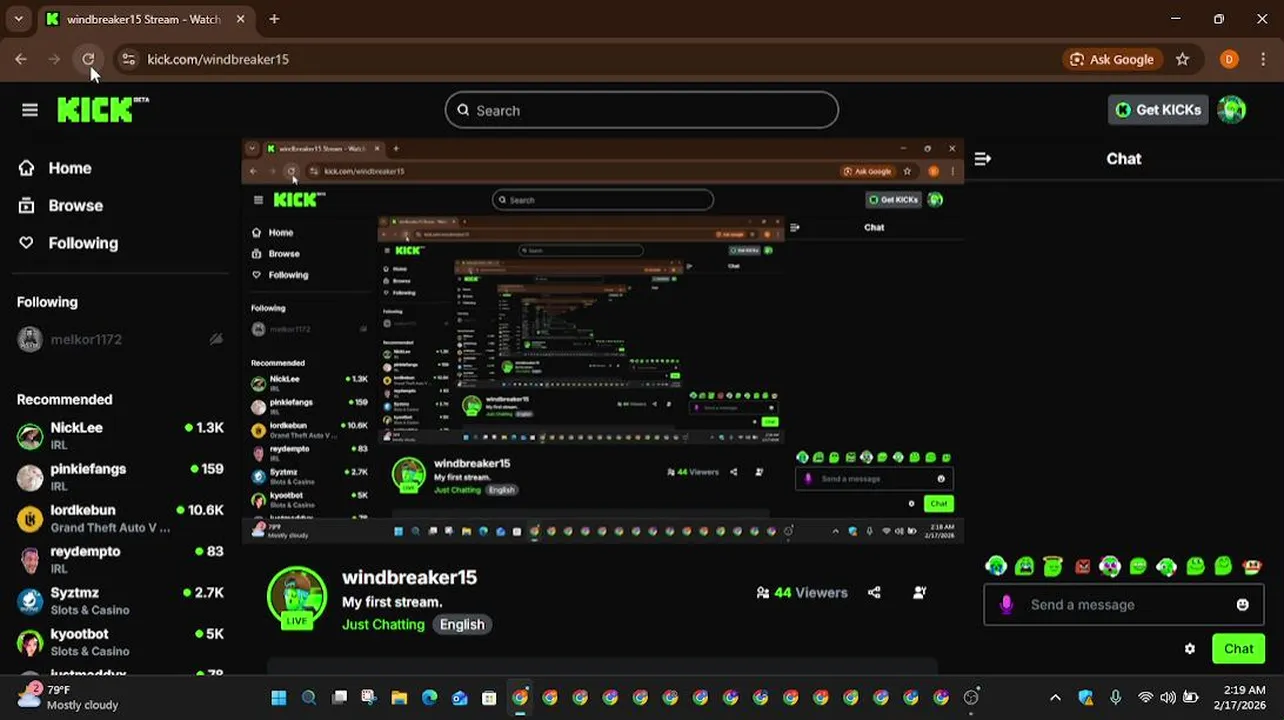The width and height of the screenshot is (1284, 720).
Task: Open the NickLee recommended channel
Action: pos(120,435)
